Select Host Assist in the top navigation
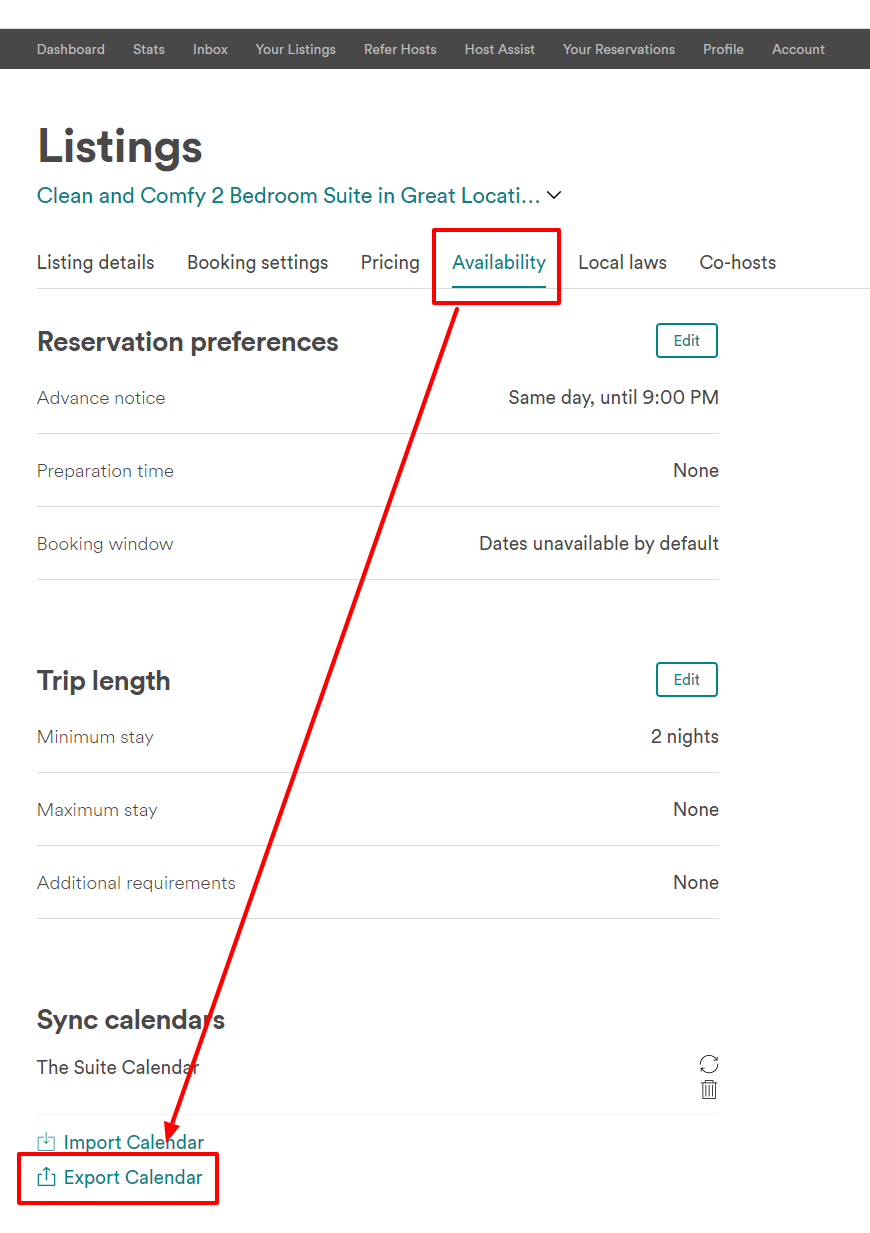870x1233 pixels. pos(499,49)
